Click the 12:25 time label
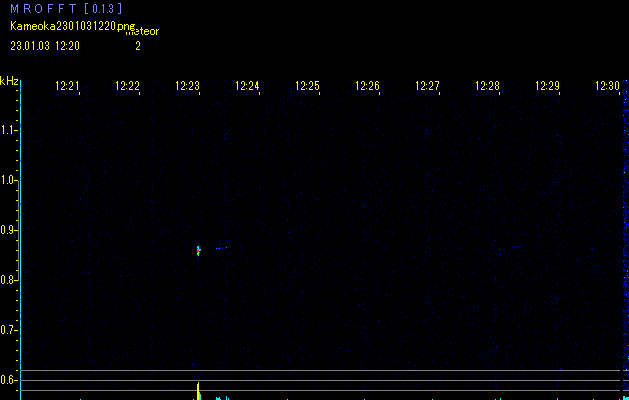629x400 pixels. pos(307,86)
